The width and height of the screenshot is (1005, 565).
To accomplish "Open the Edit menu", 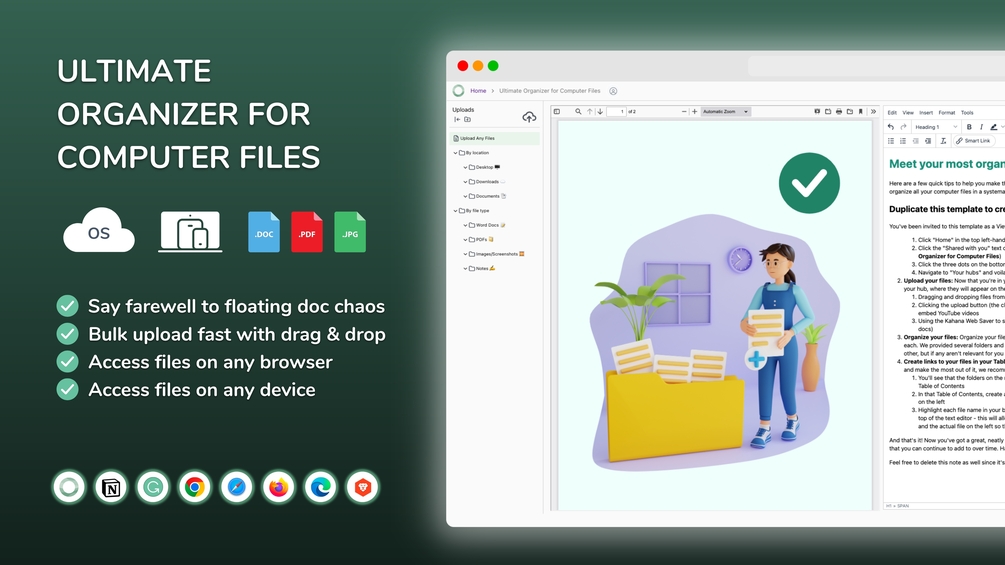I will (x=892, y=113).
